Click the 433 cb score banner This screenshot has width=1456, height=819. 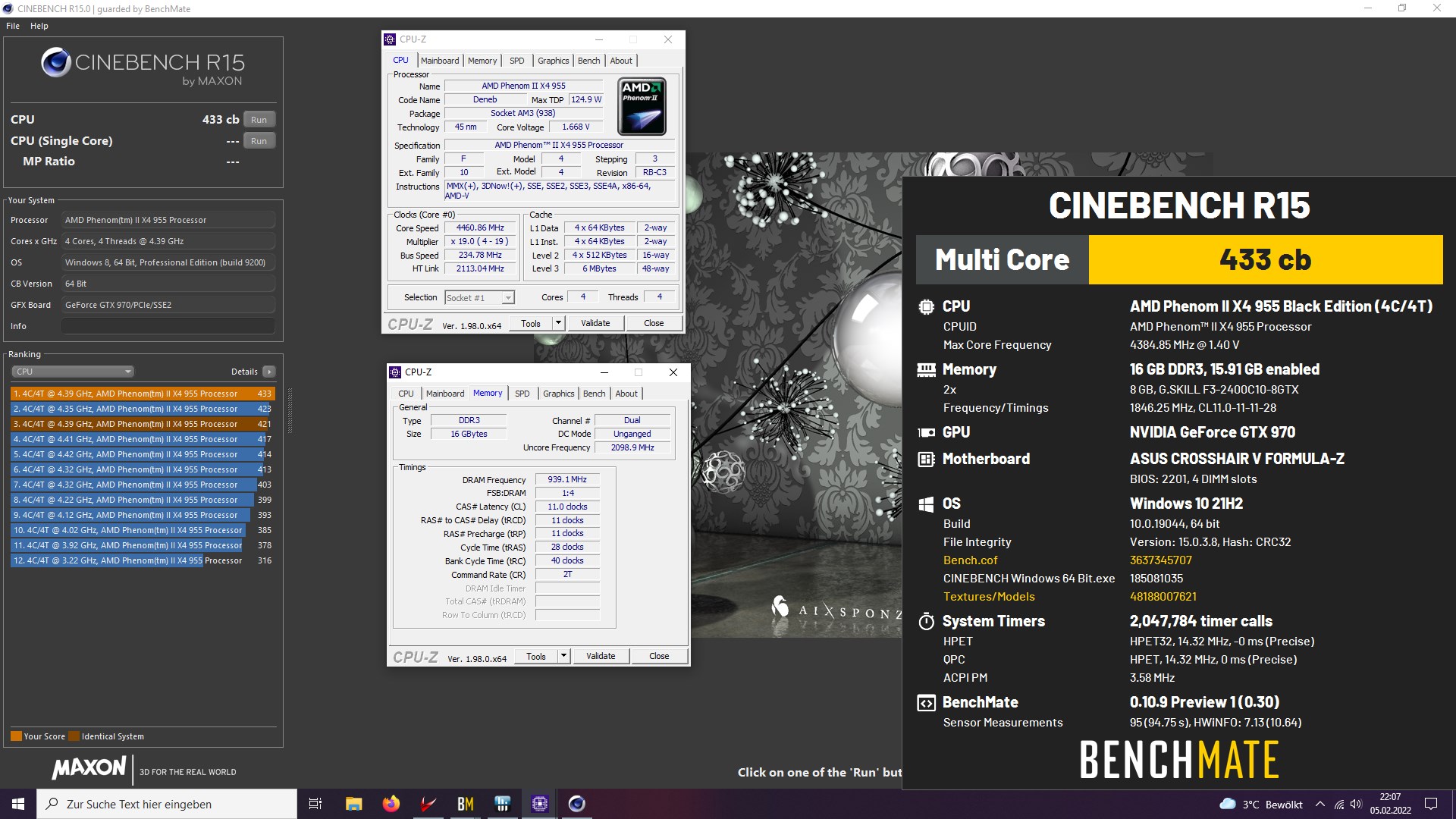[1265, 259]
